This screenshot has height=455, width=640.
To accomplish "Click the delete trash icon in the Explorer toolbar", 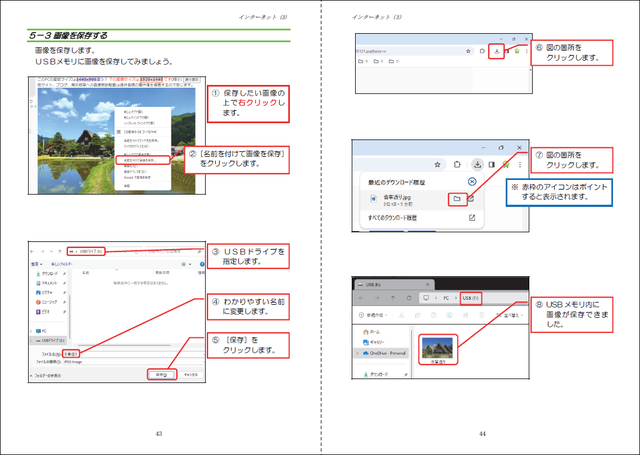I will click(x=482, y=315).
